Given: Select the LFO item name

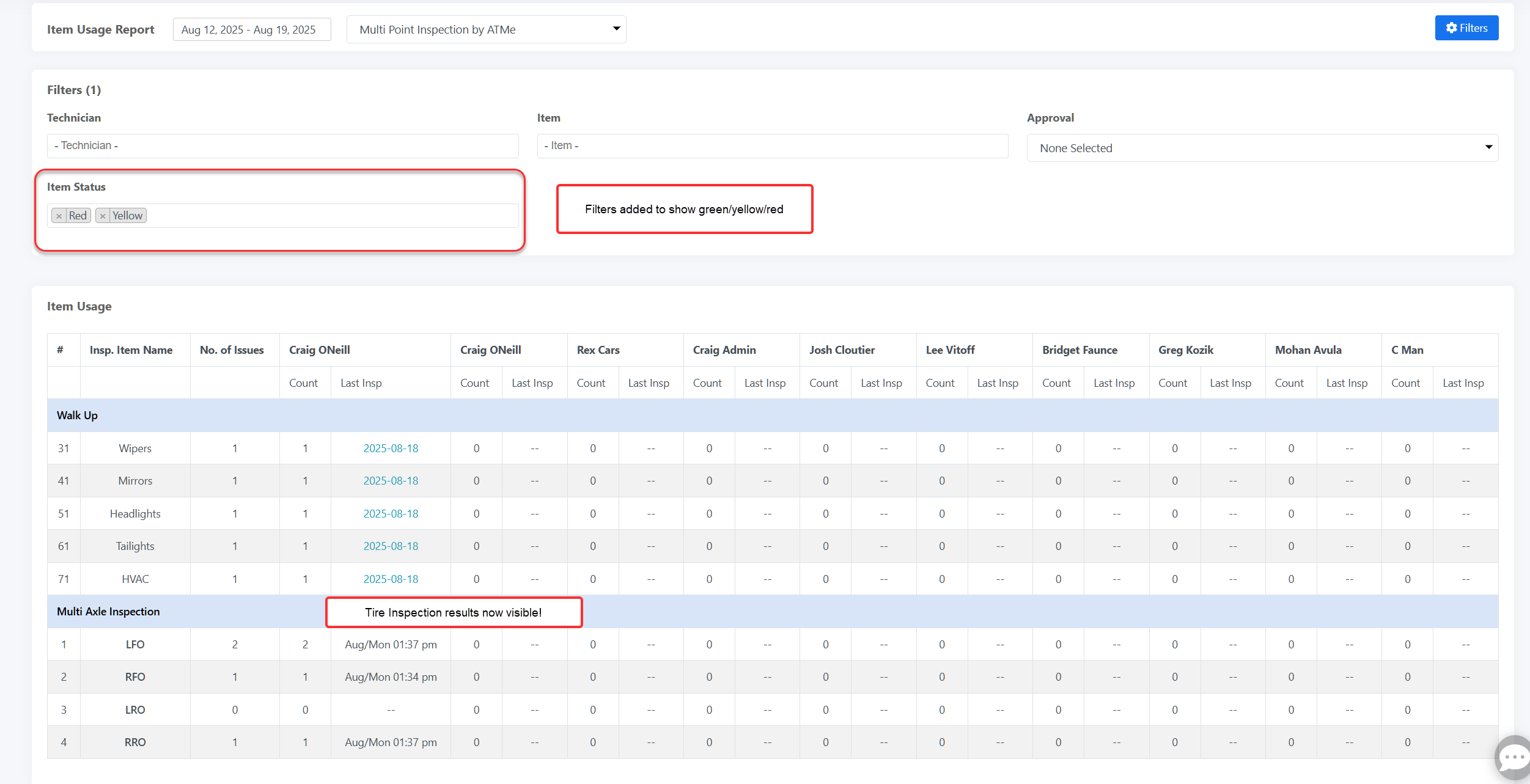Looking at the screenshot, I should coord(135,644).
